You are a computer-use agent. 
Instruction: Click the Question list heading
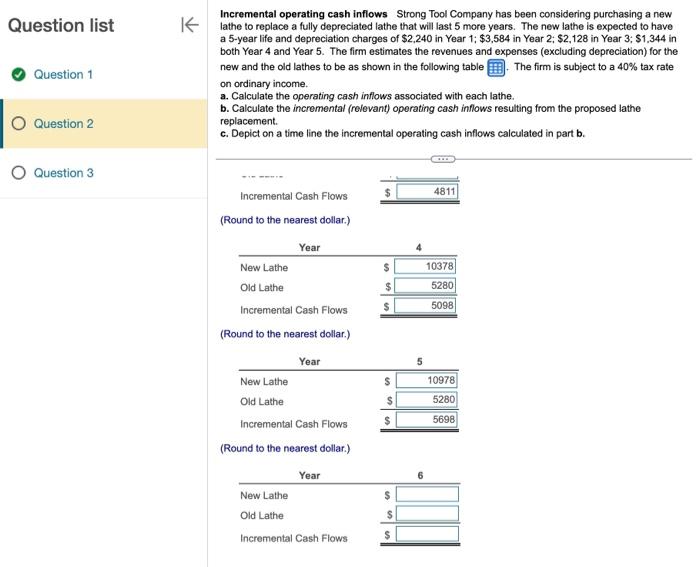tap(61, 25)
